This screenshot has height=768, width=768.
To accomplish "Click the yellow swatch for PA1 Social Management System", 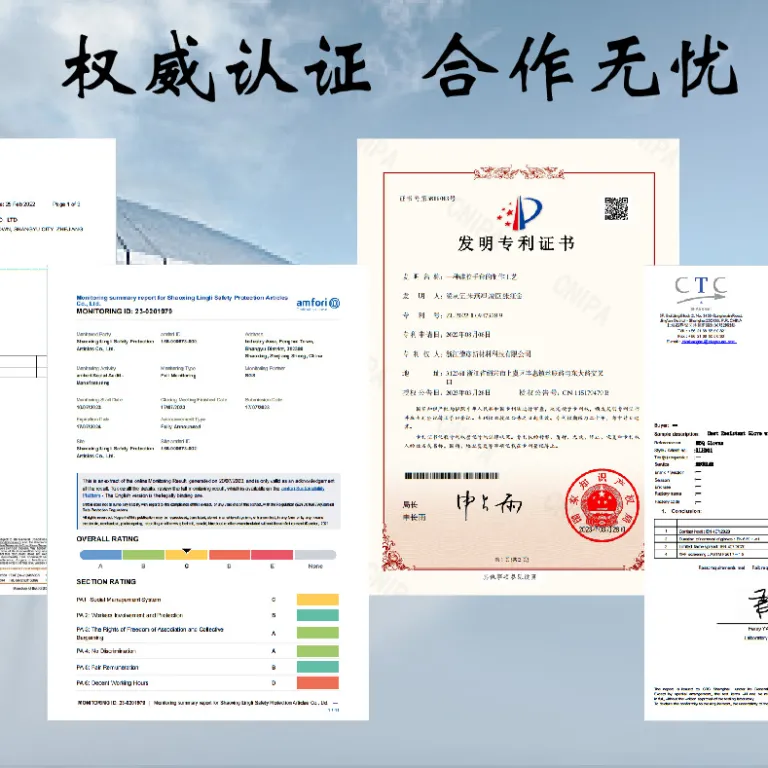I will pos(318,600).
